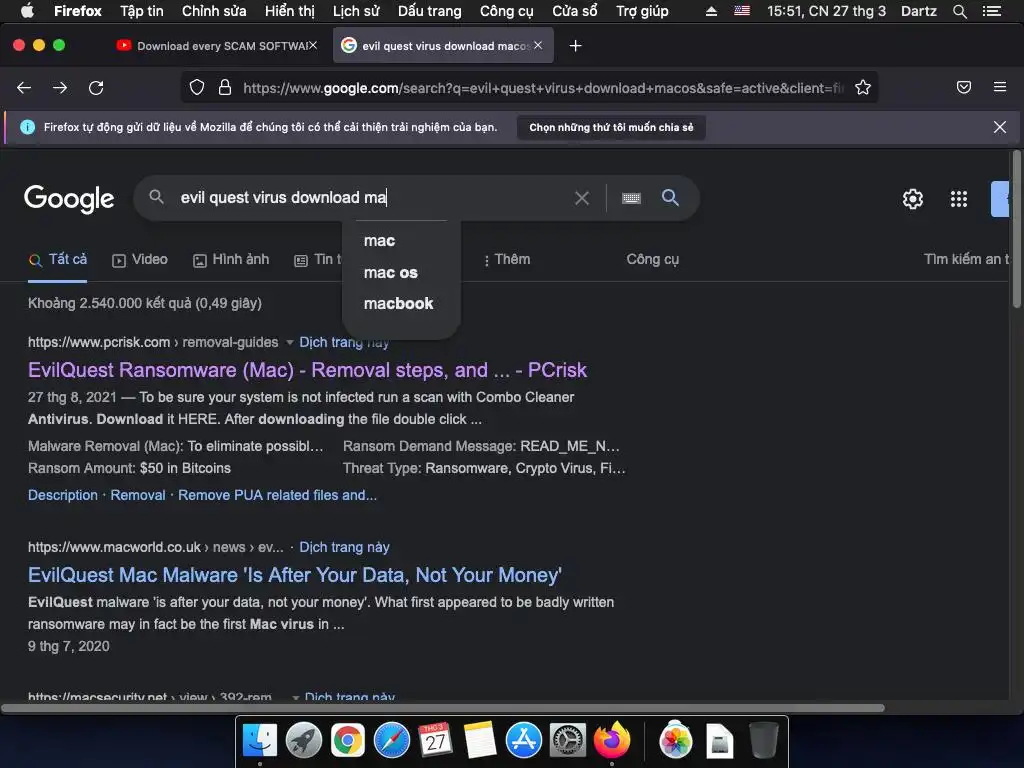Screen dimensions: 1024x768
Task: Open the 'Removal' sitelink
Action: pos(138,495)
